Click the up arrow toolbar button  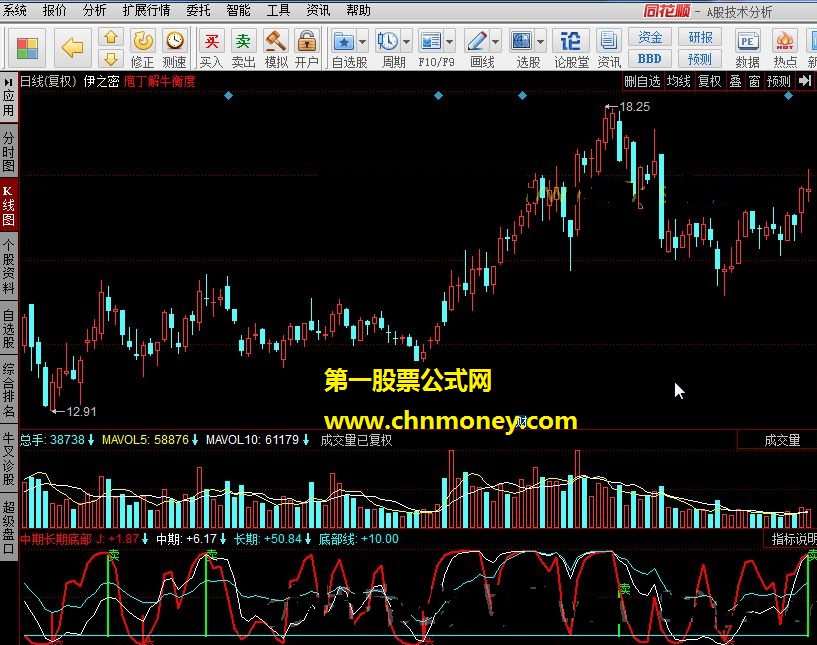110,38
